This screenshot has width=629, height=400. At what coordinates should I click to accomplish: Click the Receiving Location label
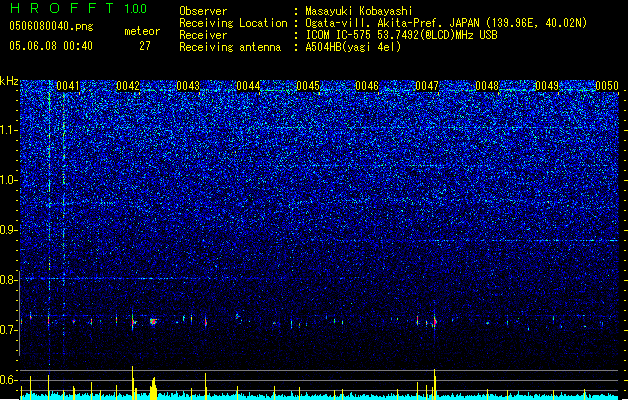(x=233, y=23)
